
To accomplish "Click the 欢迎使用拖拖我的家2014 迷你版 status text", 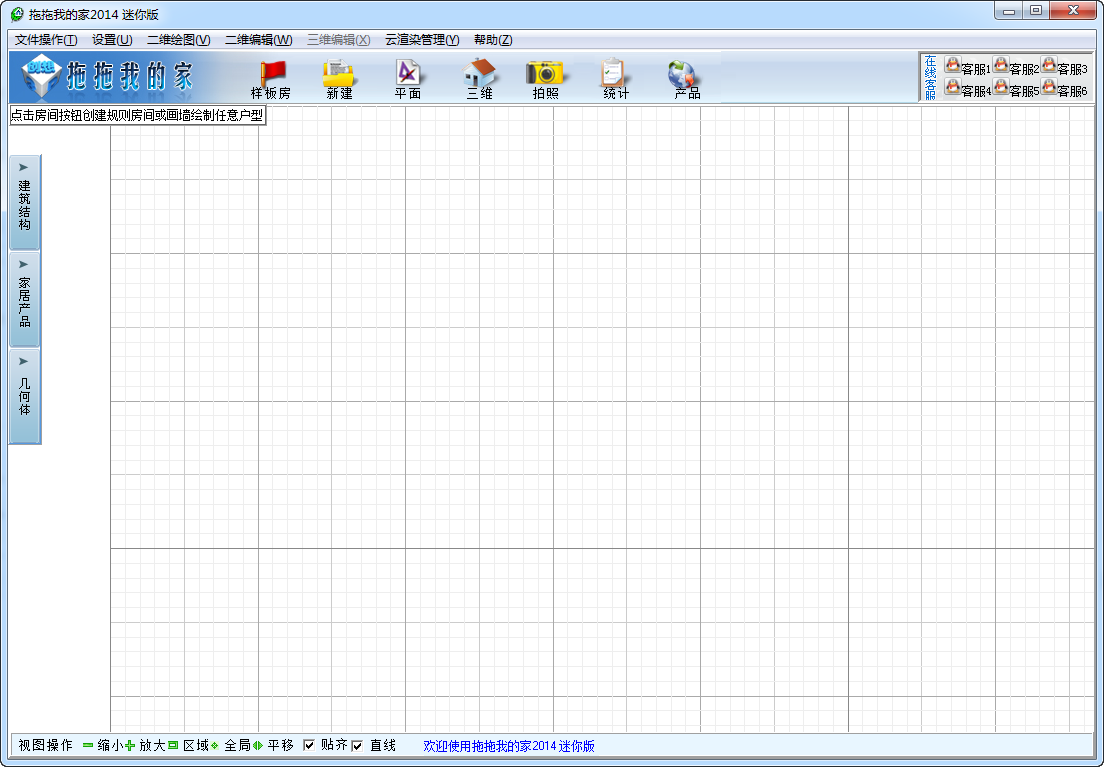I will (x=508, y=746).
